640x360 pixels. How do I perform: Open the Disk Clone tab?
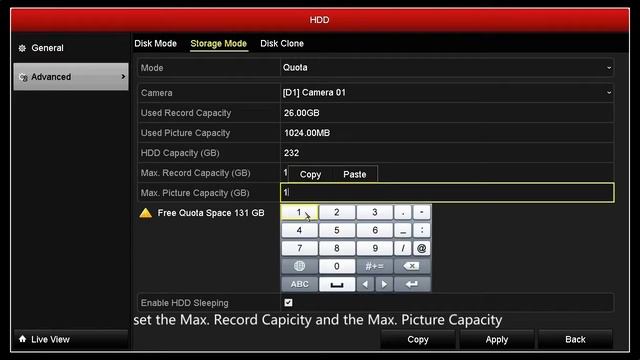(x=282, y=43)
